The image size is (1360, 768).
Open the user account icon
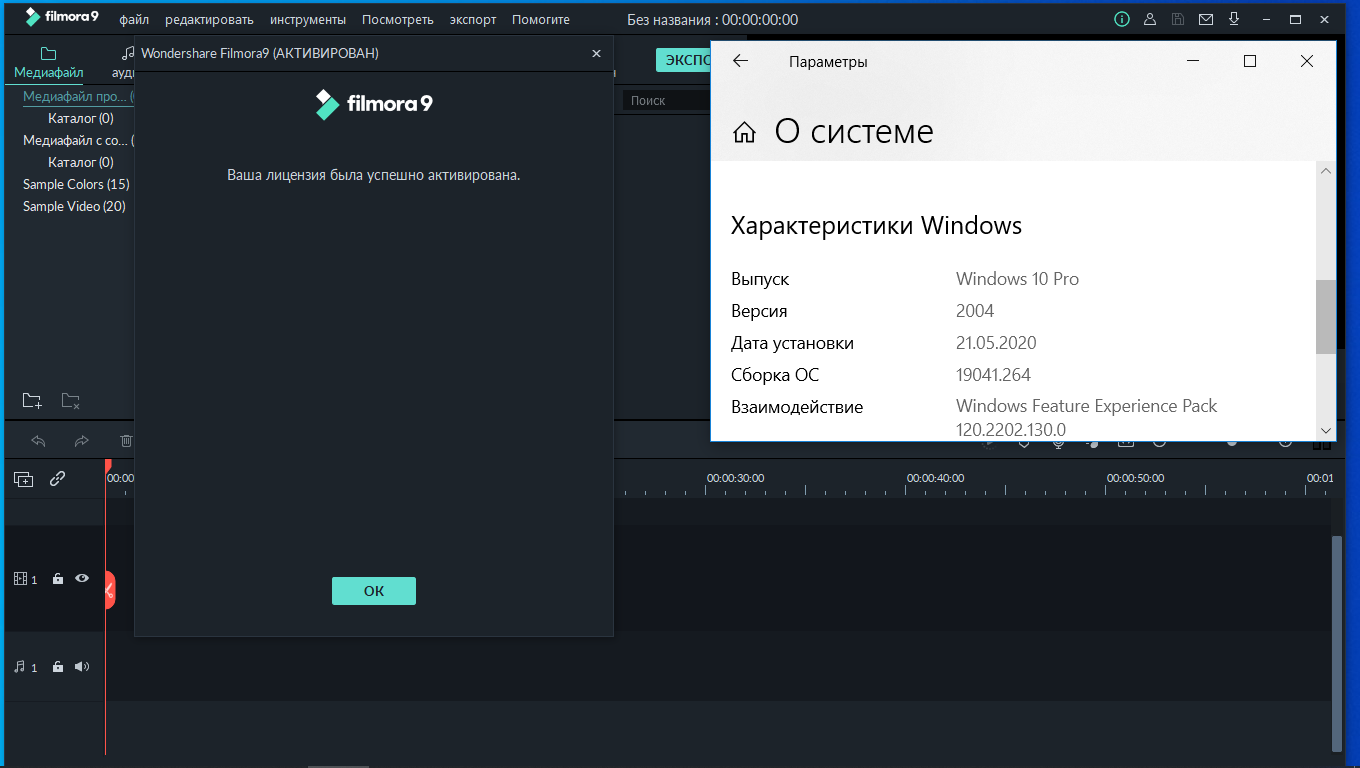pos(1150,19)
